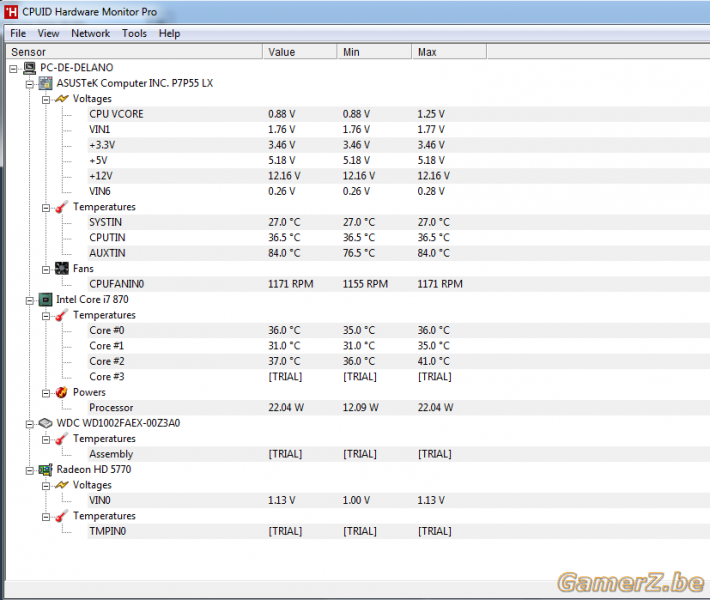Select the +12V row
This screenshot has height=600, width=710.
coord(398,176)
